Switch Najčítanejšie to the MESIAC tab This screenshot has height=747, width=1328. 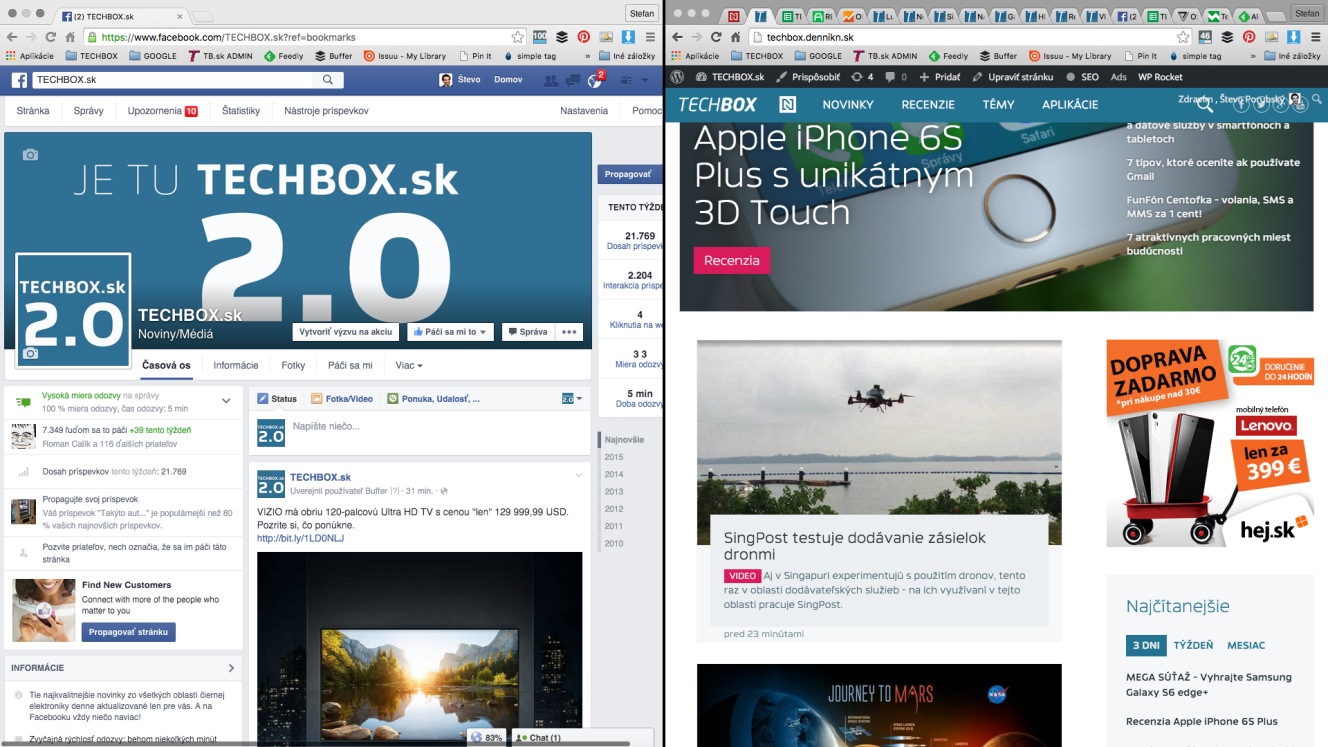click(x=1245, y=645)
